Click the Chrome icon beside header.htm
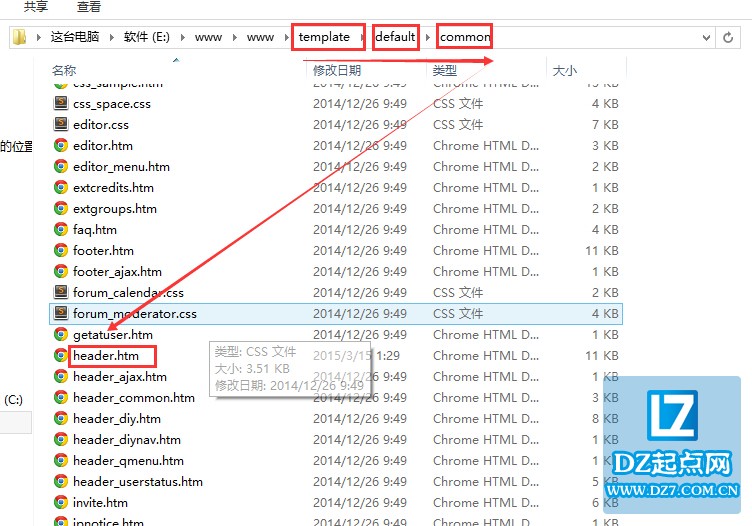 [61, 356]
